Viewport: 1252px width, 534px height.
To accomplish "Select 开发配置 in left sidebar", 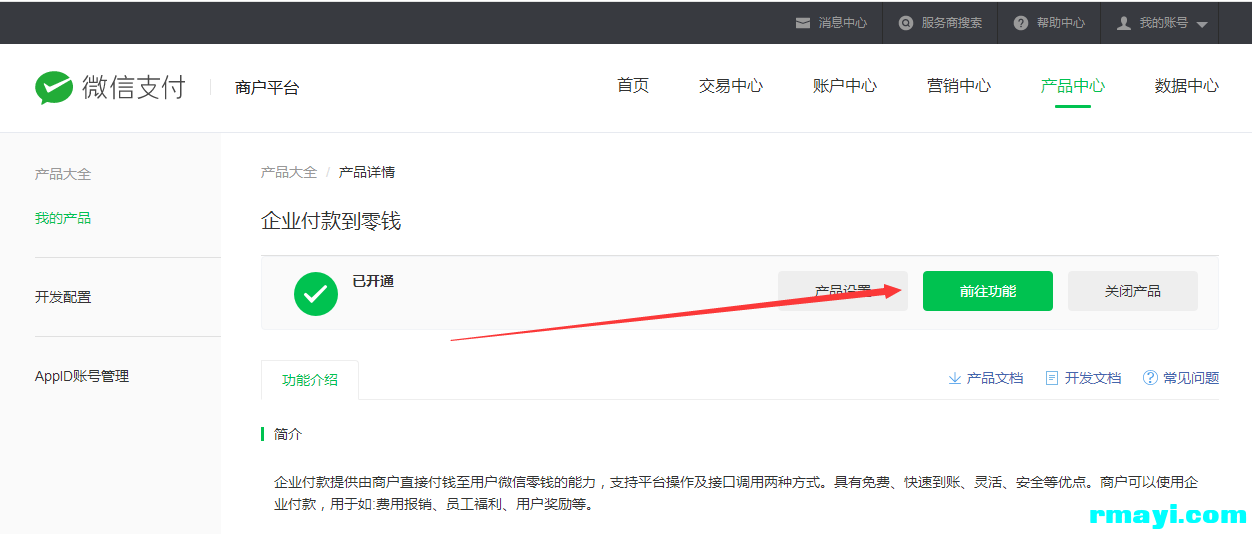I will pyautogui.click(x=63, y=297).
